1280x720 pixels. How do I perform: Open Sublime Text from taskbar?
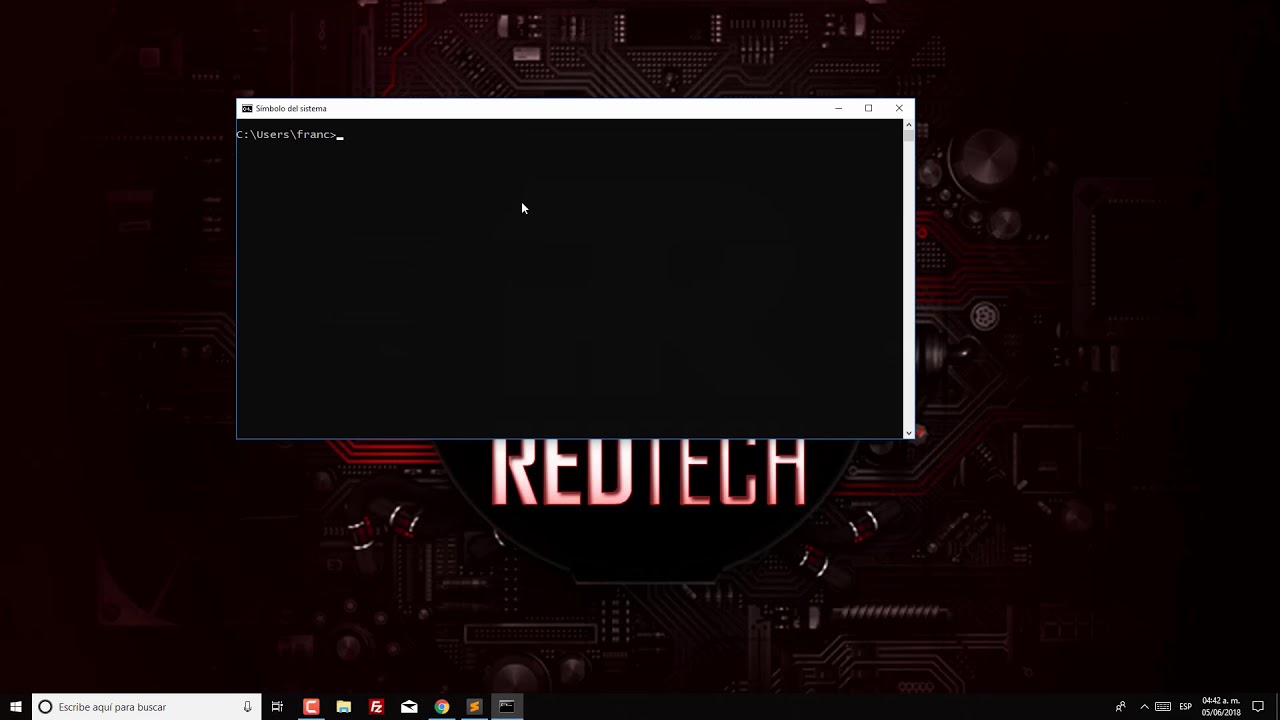(474, 707)
